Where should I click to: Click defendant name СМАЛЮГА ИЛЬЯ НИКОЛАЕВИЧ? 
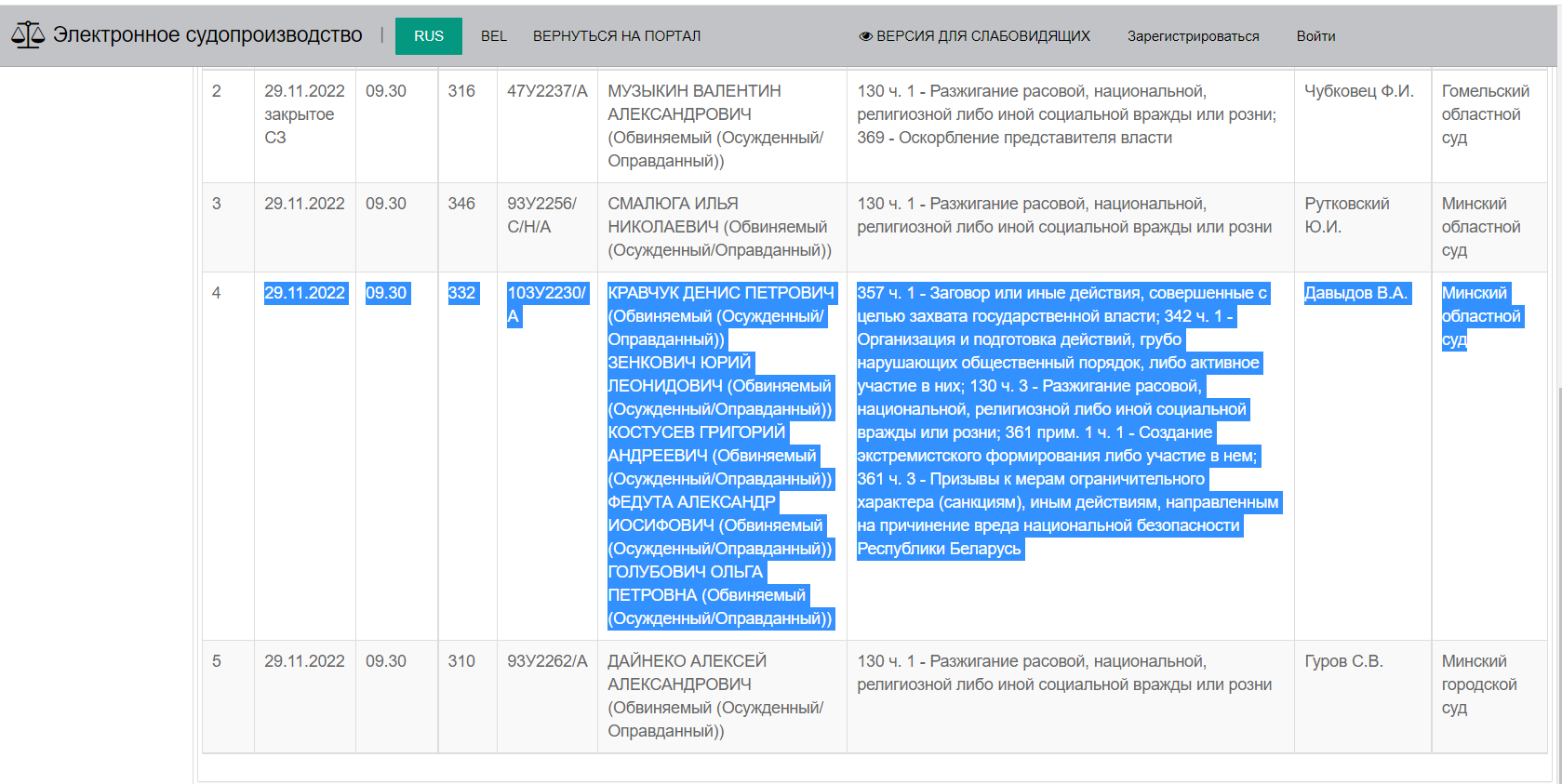(x=673, y=215)
